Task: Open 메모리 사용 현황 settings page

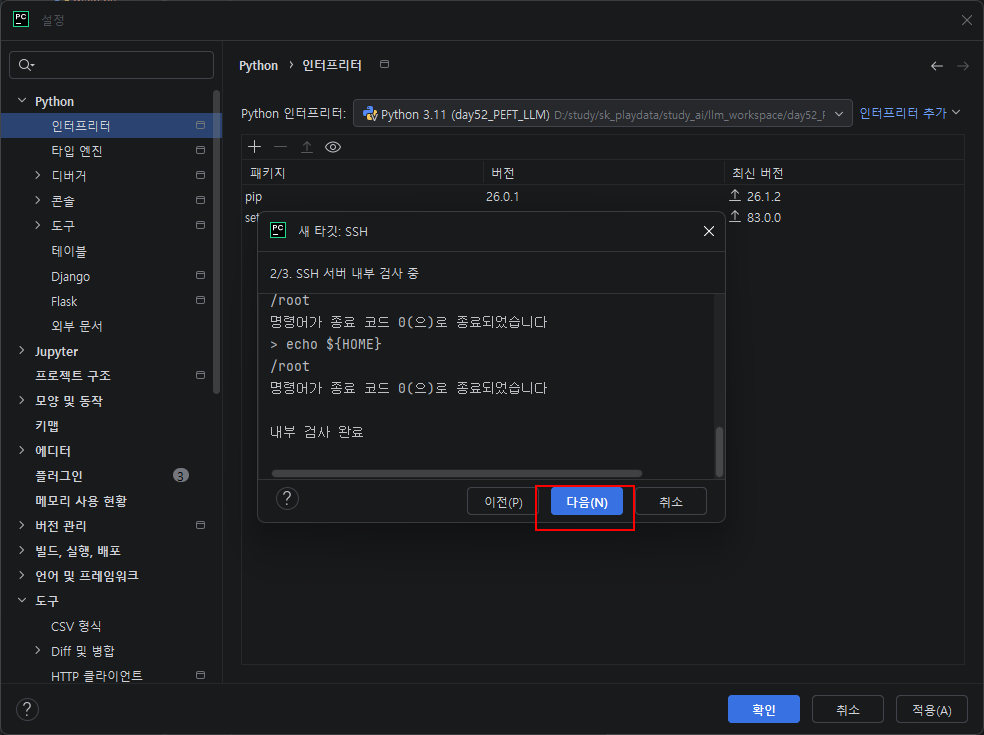Action: [x=111, y=501]
